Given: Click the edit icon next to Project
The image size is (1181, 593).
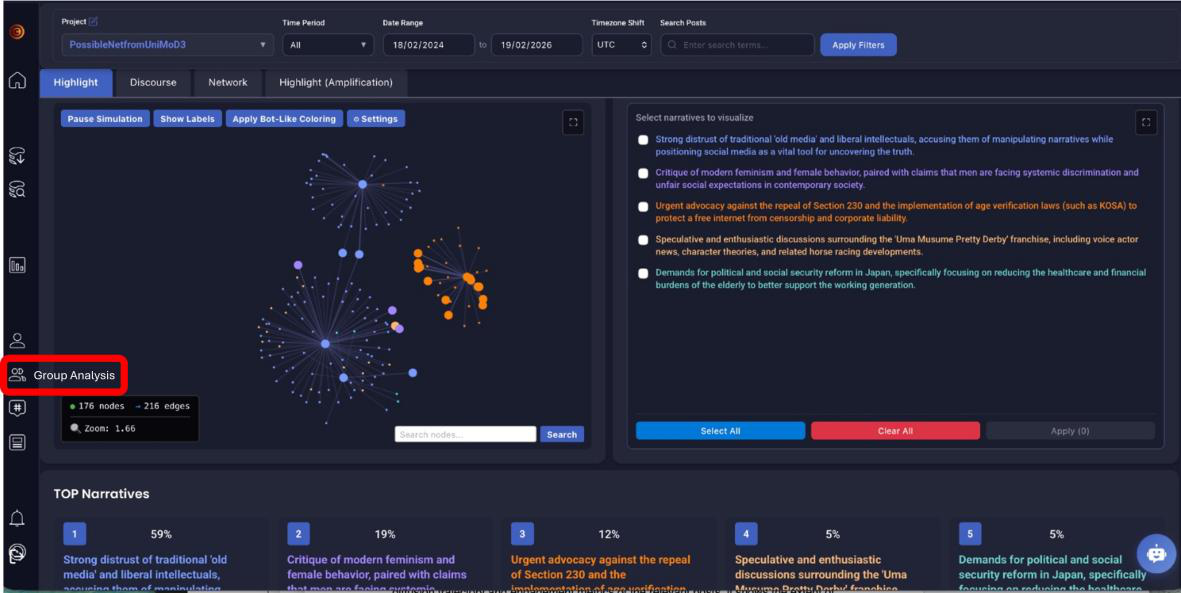Looking at the screenshot, I should (93, 22).
